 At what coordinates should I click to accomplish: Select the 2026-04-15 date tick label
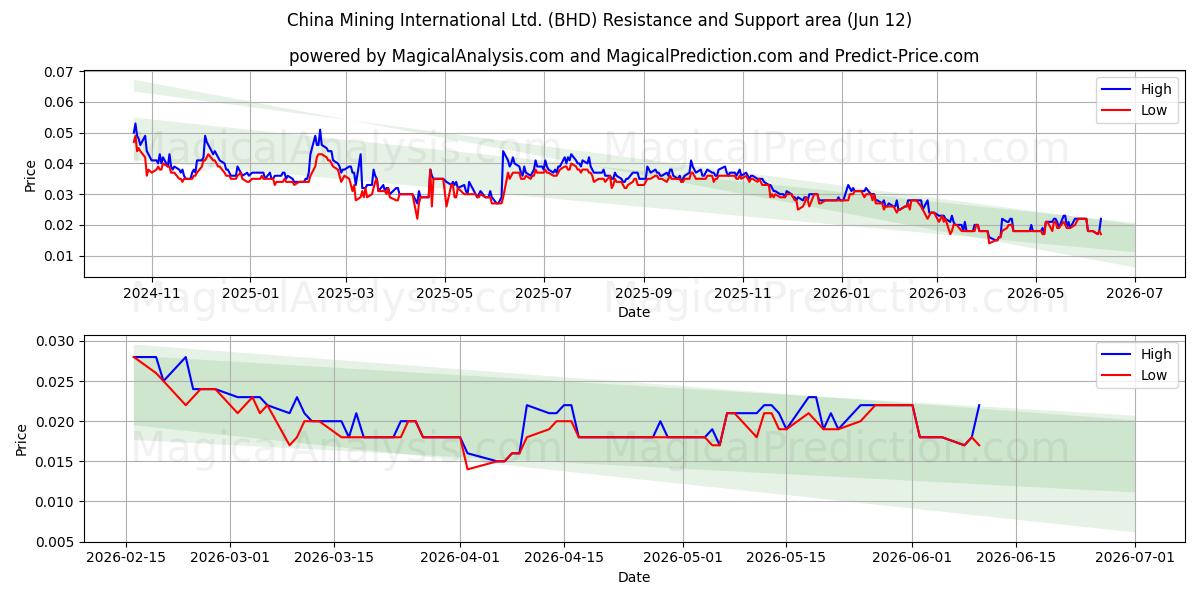(x=564, y=559)
